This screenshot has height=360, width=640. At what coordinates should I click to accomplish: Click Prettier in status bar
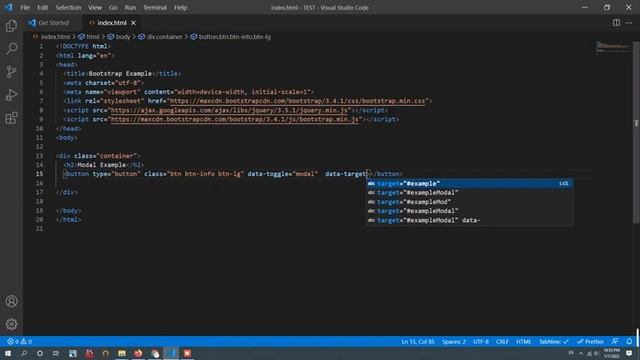[590, 342]
